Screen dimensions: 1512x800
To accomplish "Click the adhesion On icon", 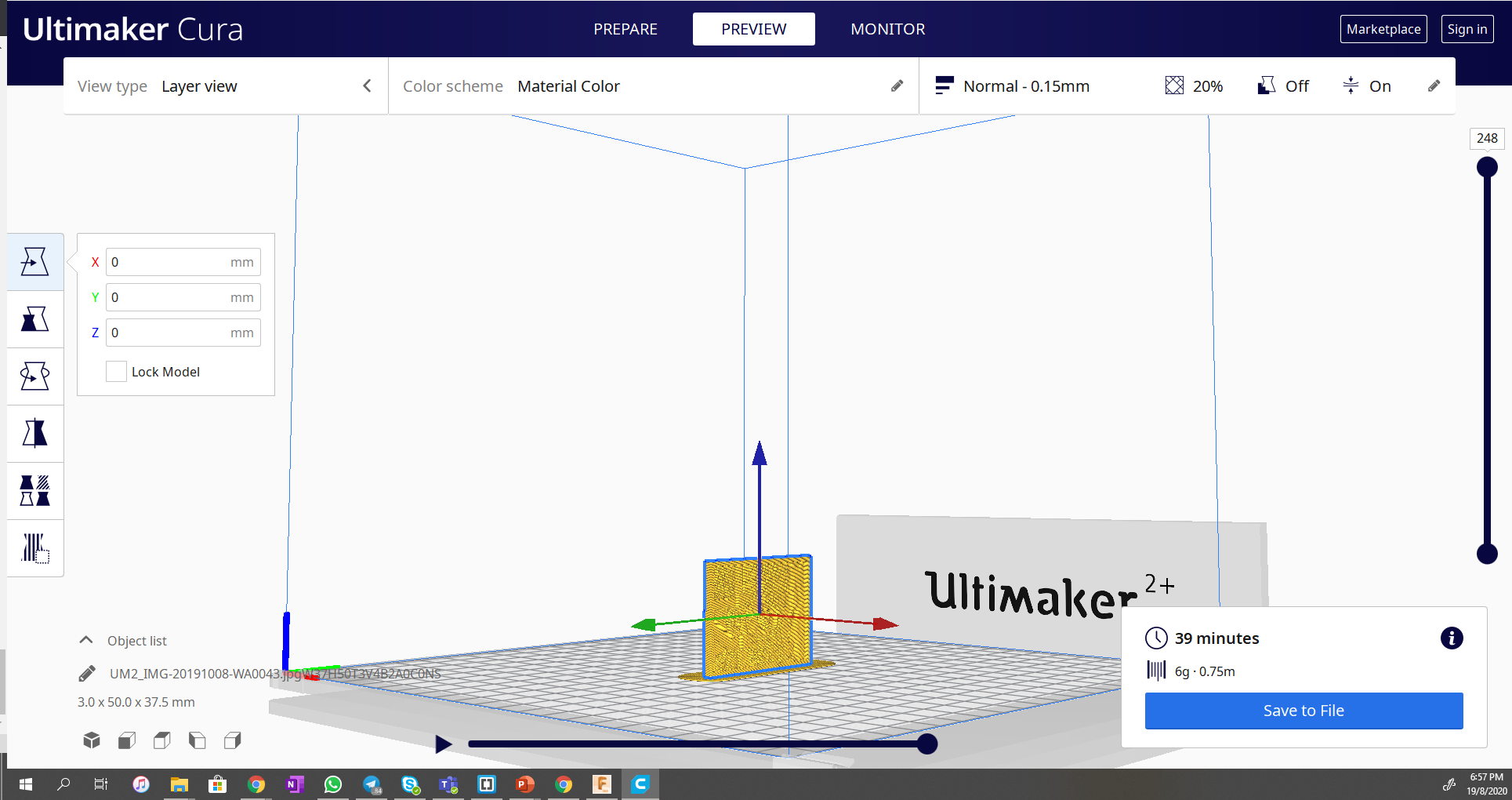I will coord(1351,85).
